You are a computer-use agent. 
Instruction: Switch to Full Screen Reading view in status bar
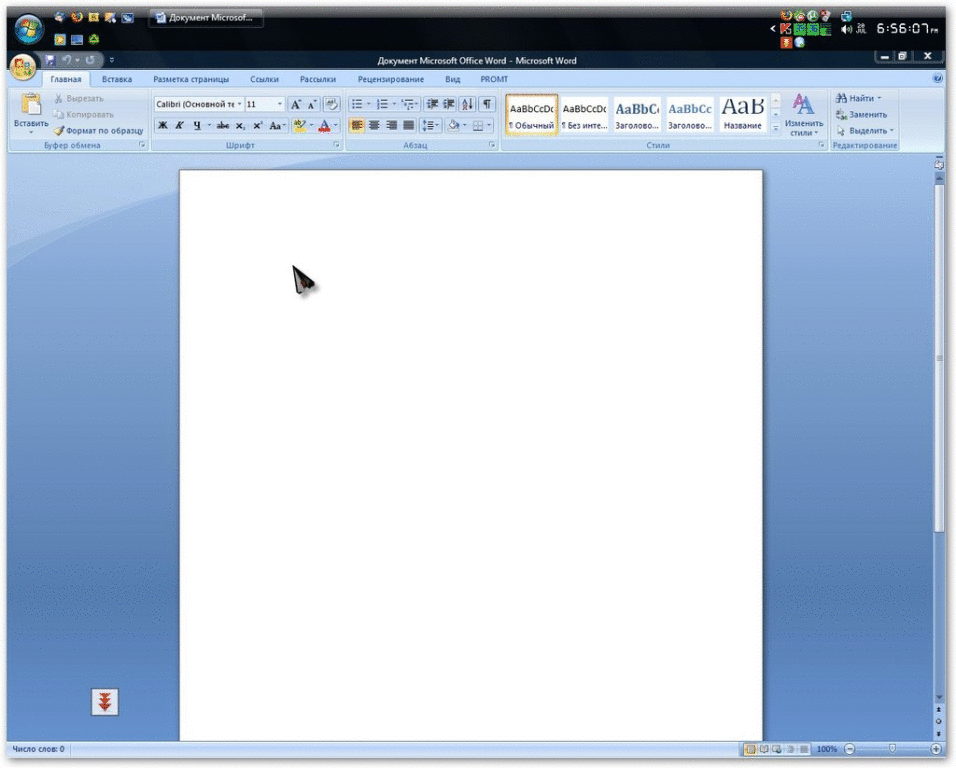pos(764,749)
